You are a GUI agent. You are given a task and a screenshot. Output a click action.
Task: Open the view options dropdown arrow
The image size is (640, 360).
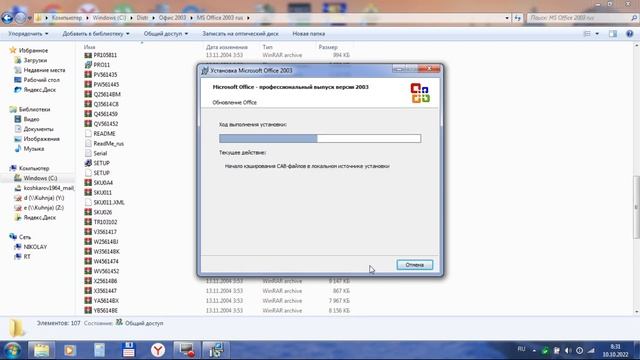(597, 34)
